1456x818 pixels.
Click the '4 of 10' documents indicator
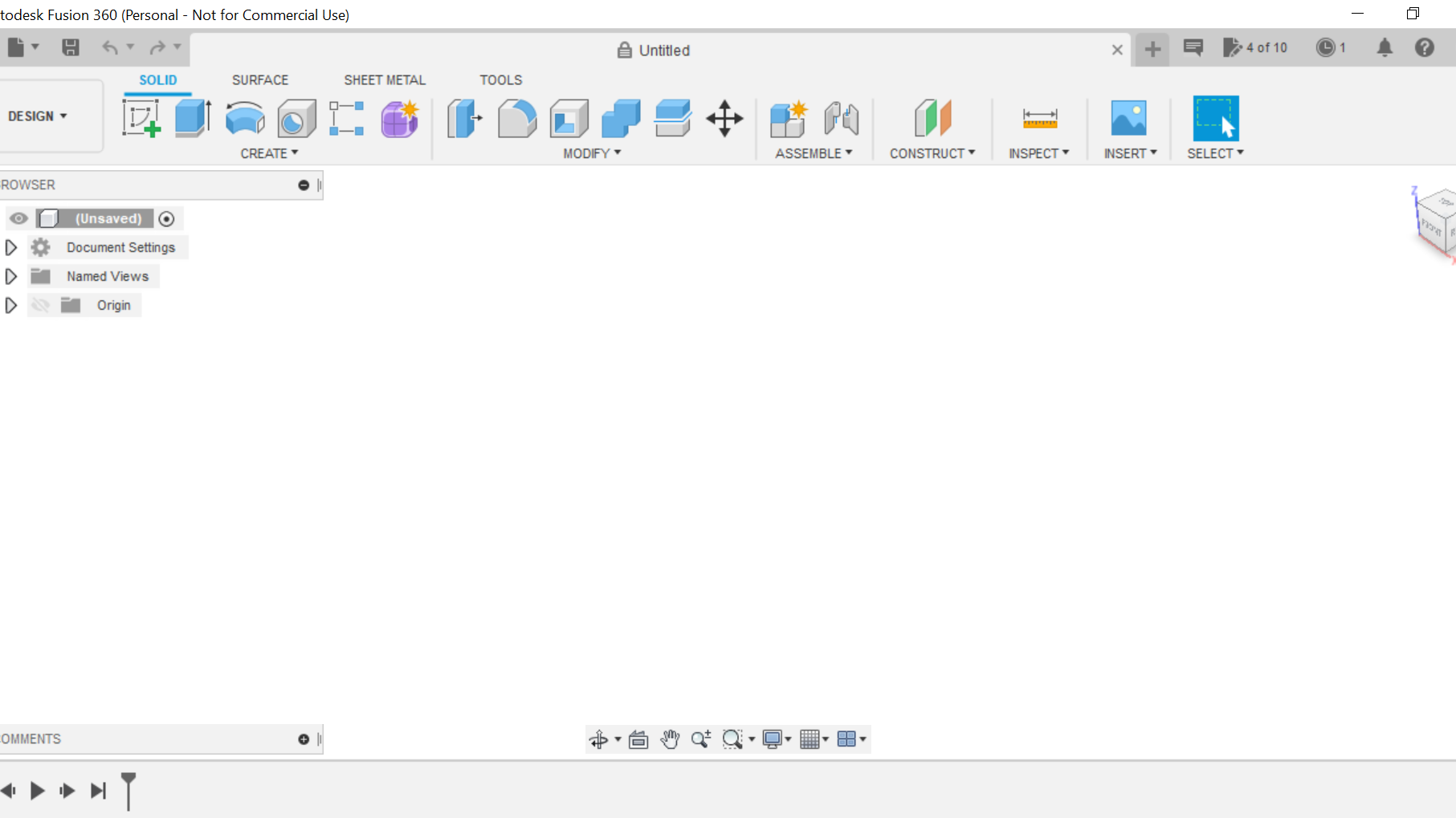(1255, 47)
